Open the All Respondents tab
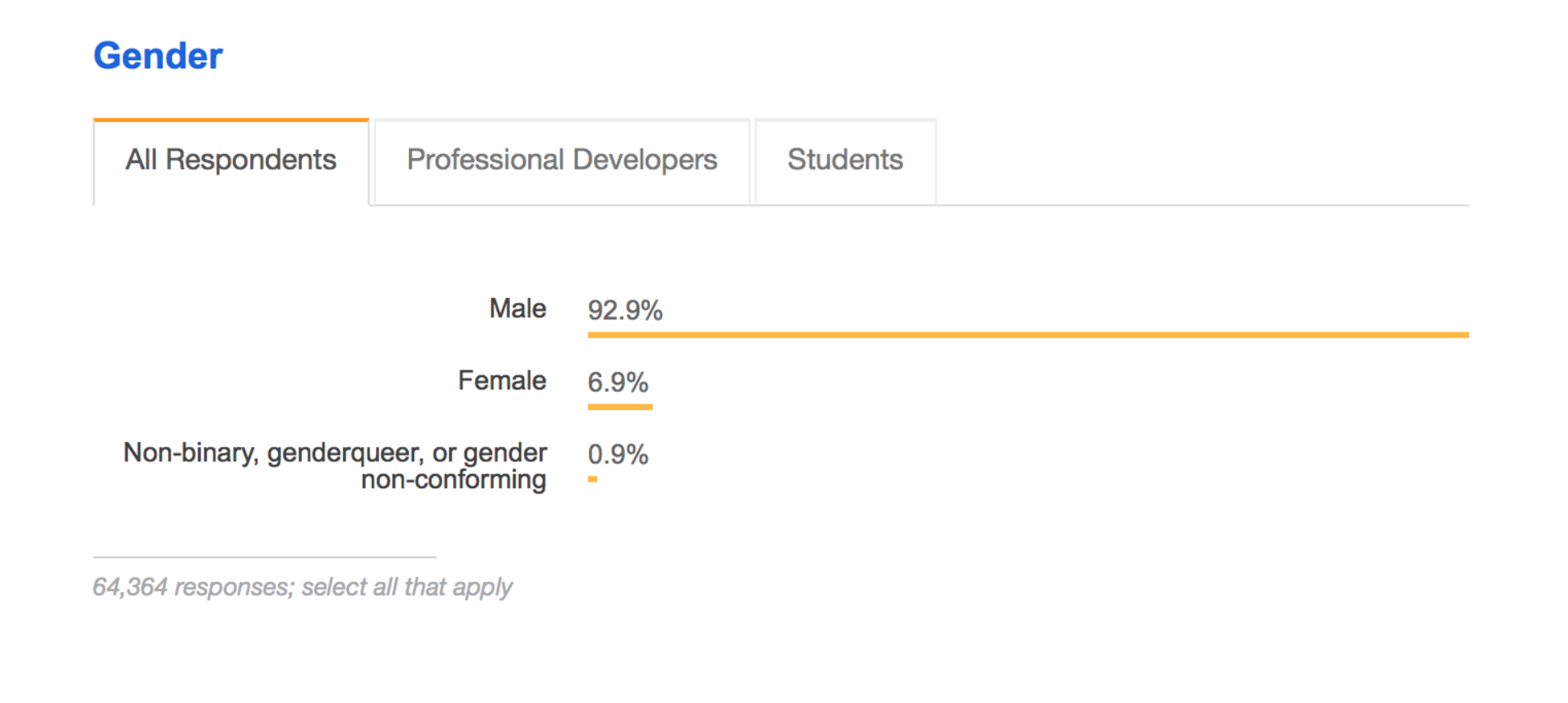 231,161
